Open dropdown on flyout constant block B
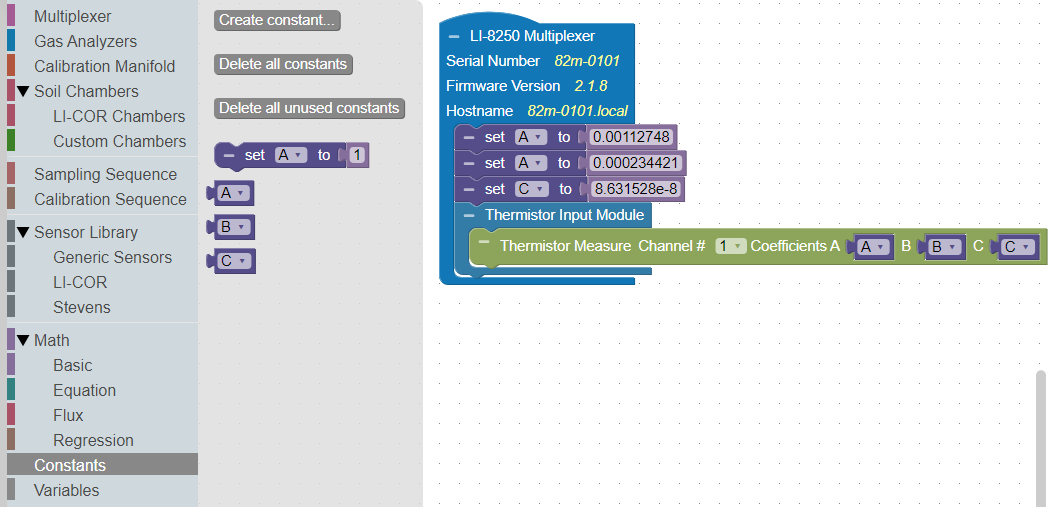 pos(233,227)
